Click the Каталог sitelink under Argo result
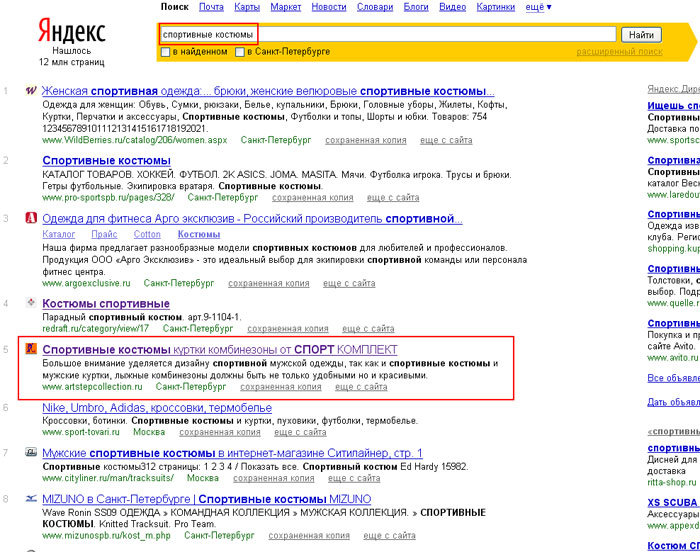Image resolution: width=700 pixels, height=552 pixels. (58, 234)
